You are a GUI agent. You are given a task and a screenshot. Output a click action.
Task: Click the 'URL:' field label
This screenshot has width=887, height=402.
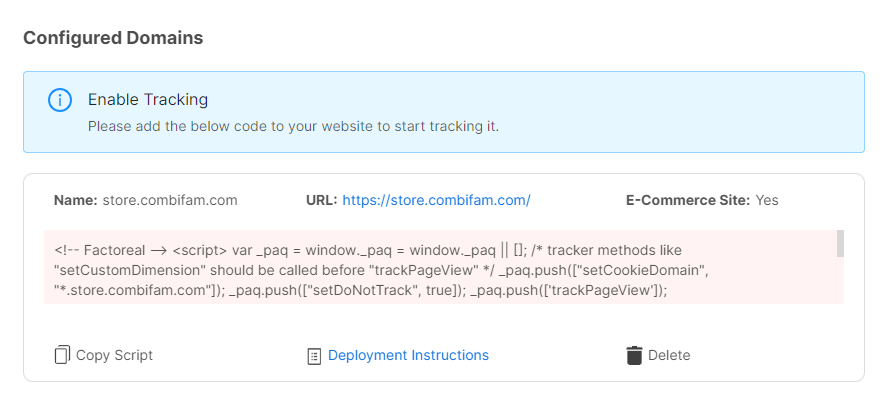click(x=322, y=200)
